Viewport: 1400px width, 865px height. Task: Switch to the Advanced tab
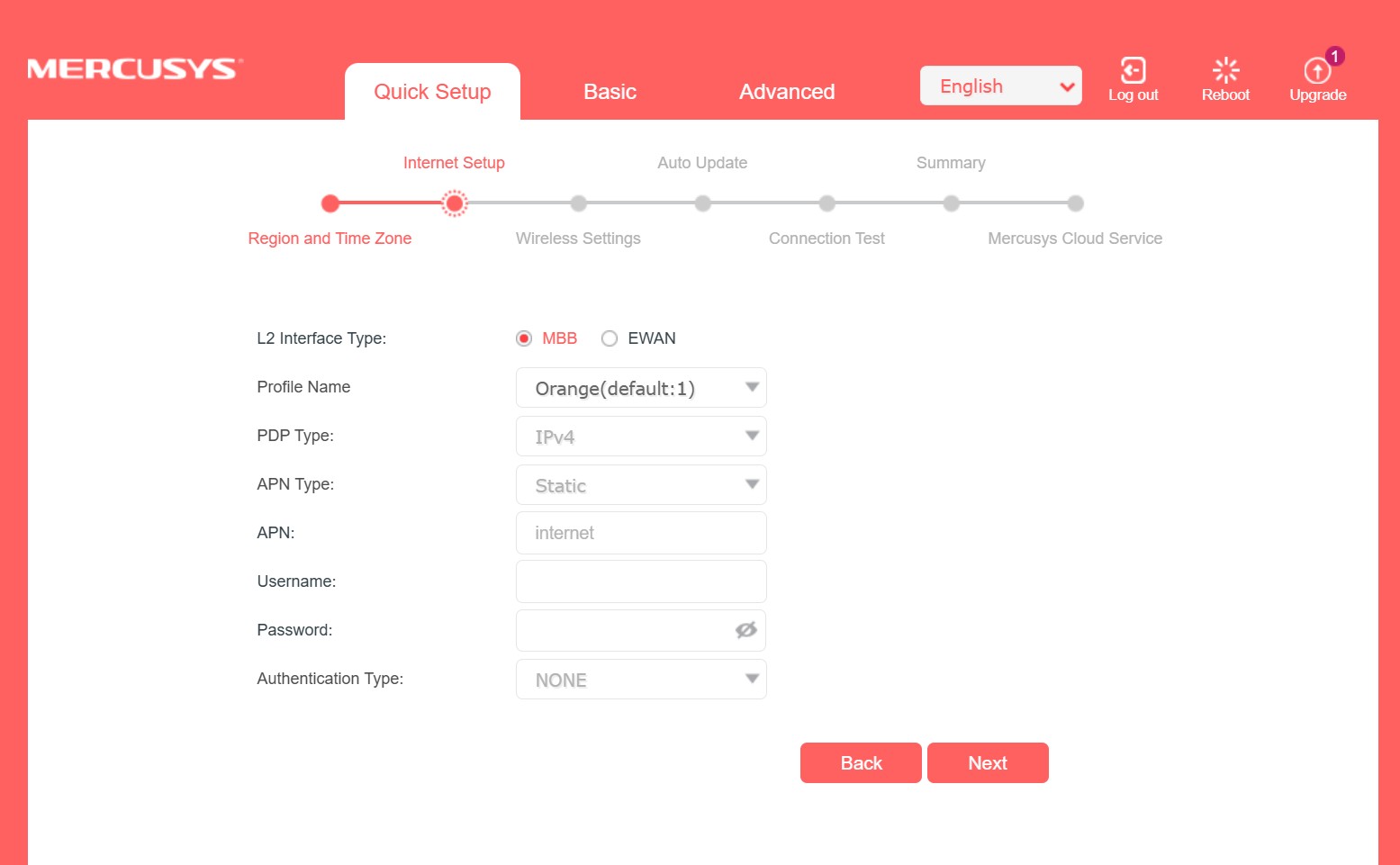(x=787, y=92)
